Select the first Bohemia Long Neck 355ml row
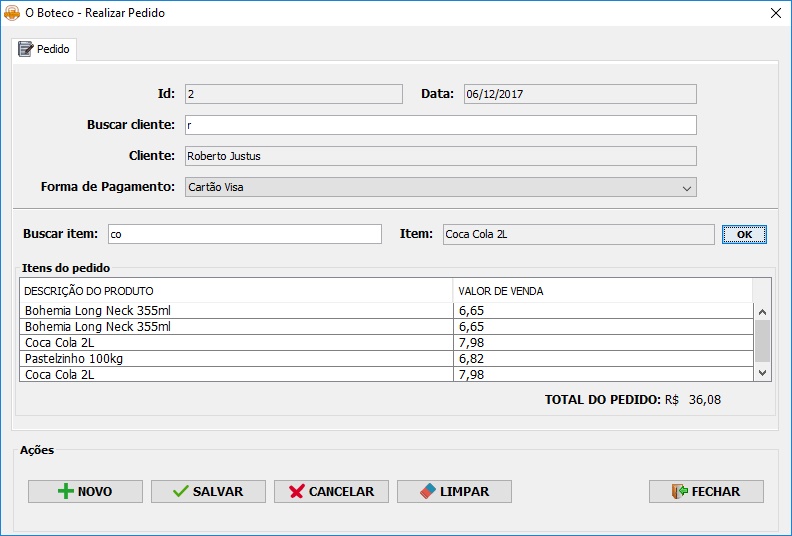The height and width of the screenshot is (536, 792). point(386,311)
